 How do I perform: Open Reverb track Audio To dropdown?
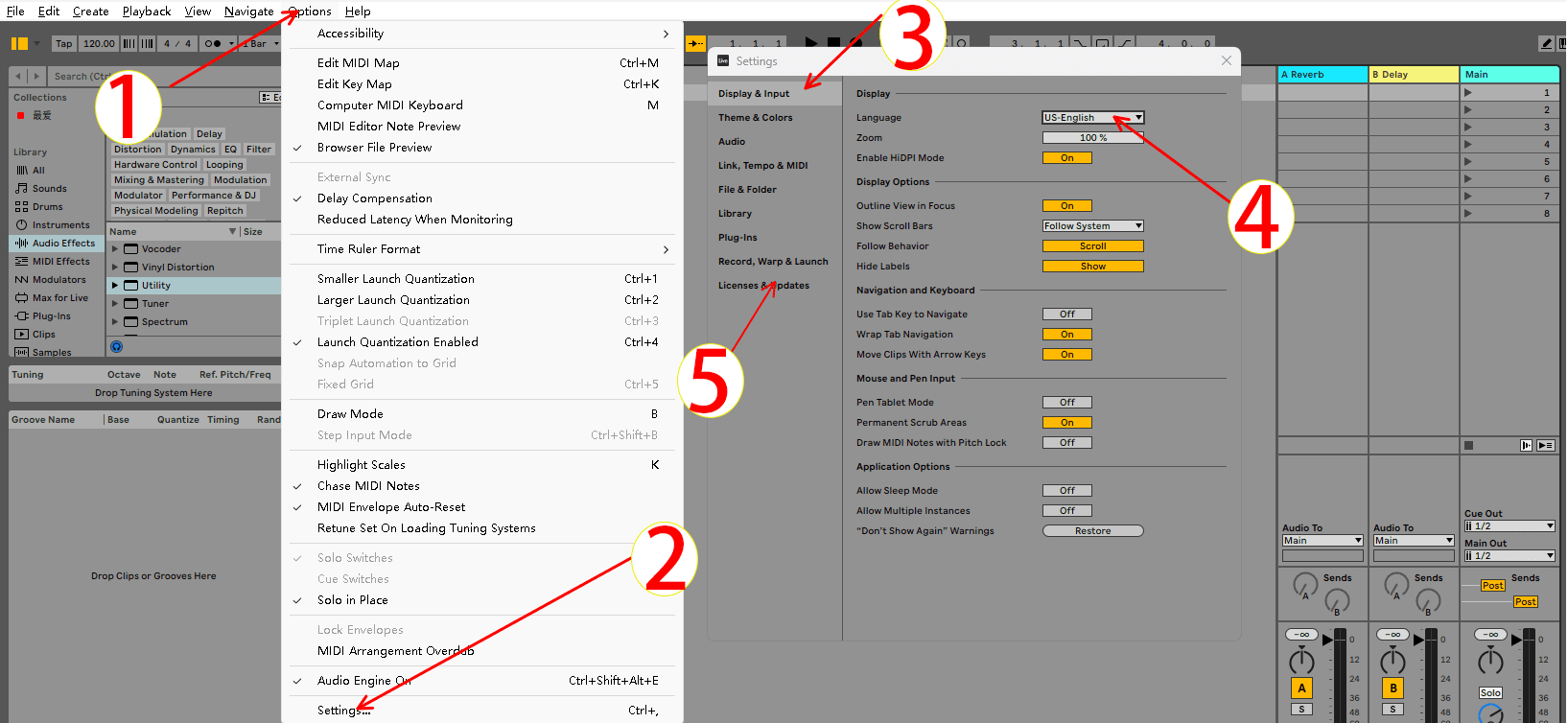pyautogui.click(x=1322, y=541)
